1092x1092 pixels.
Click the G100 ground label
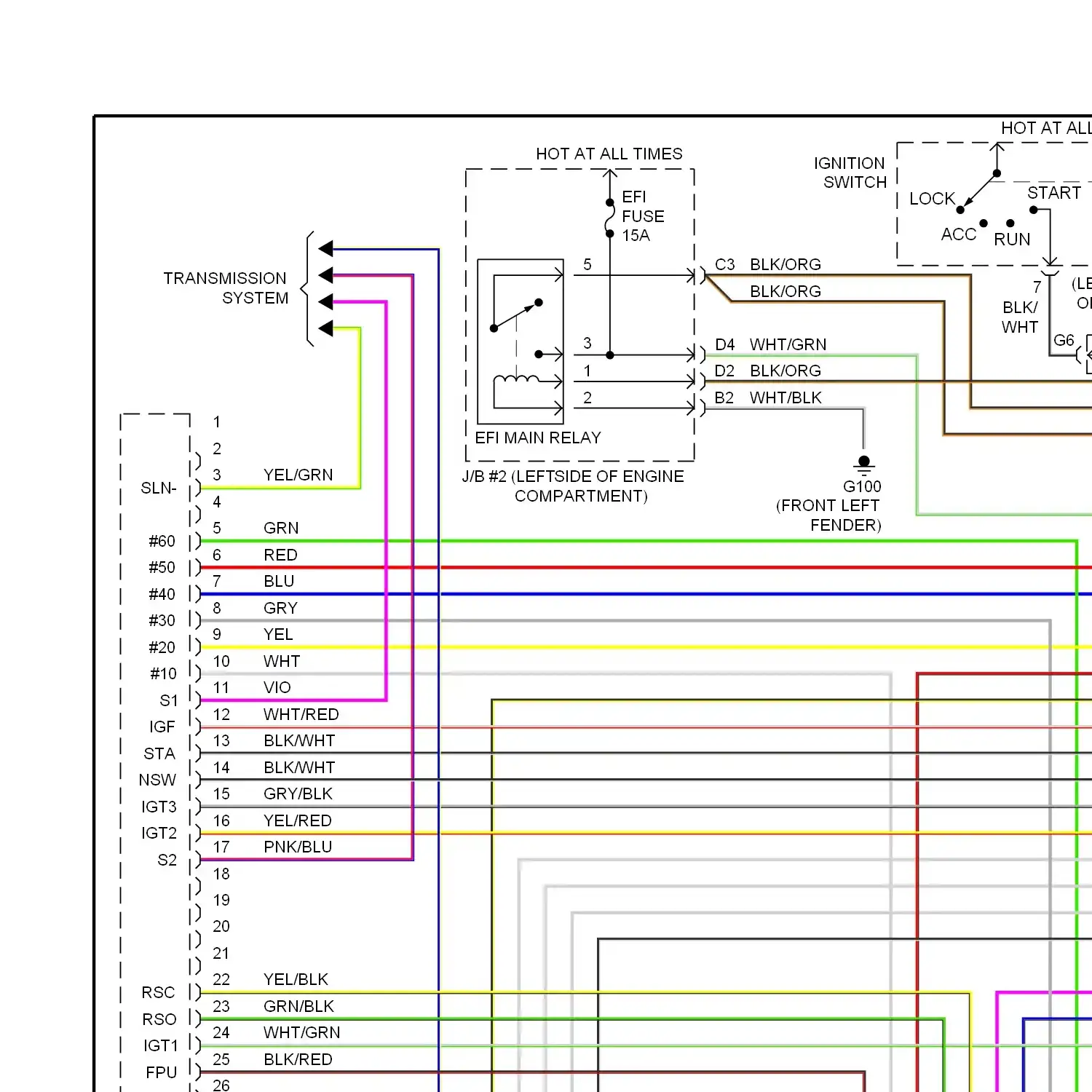(x=862, y=486)
